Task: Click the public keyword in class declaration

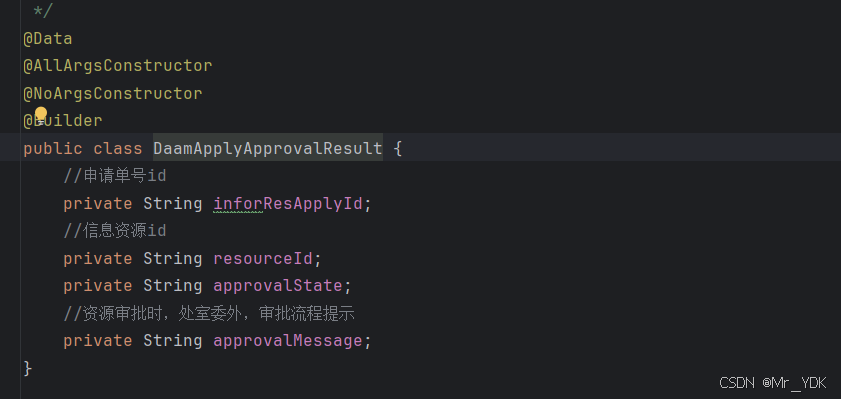Action: click(x=53, y=149)
